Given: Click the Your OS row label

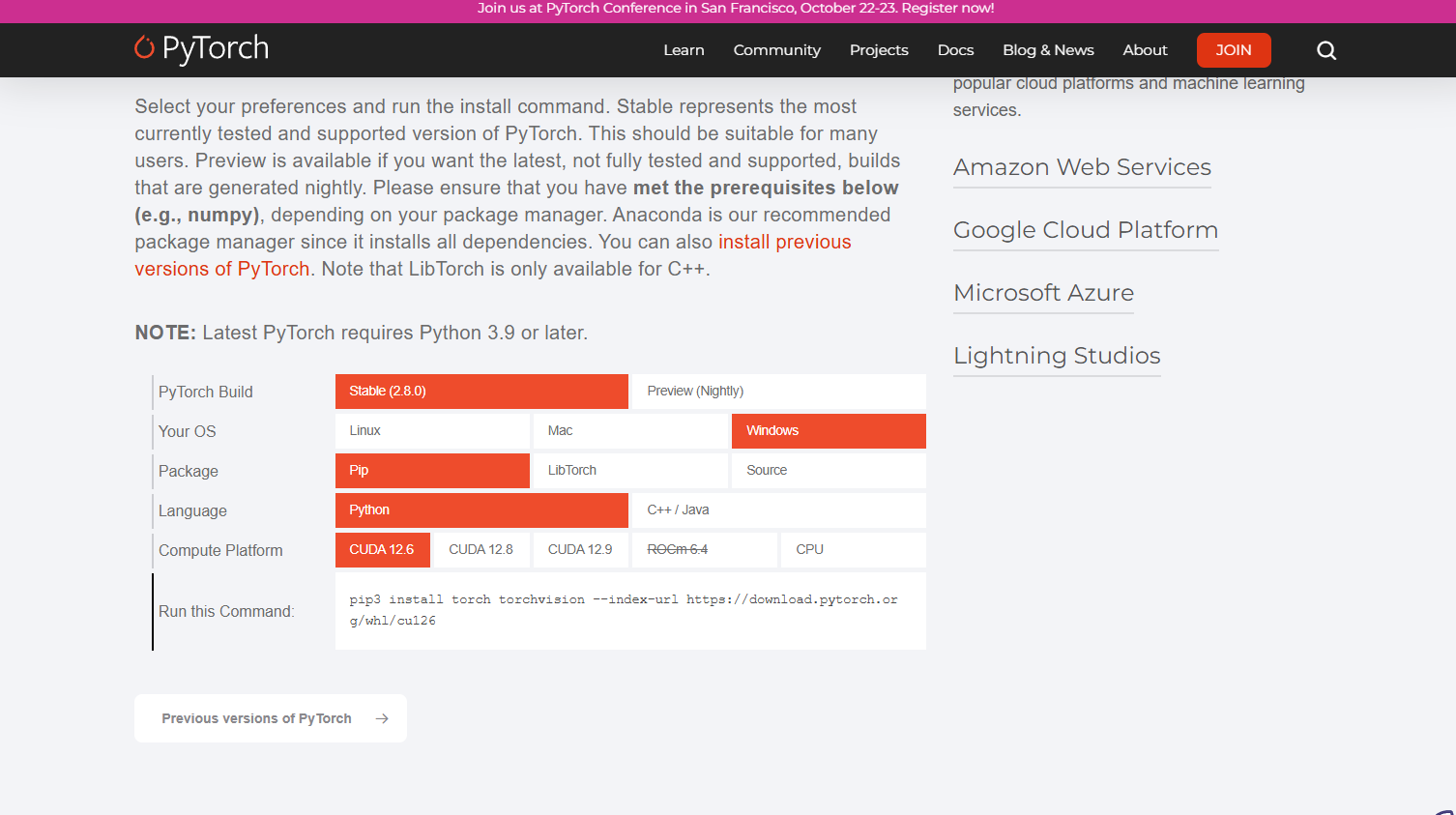Looking at the screenshot, I should (188, 432).
